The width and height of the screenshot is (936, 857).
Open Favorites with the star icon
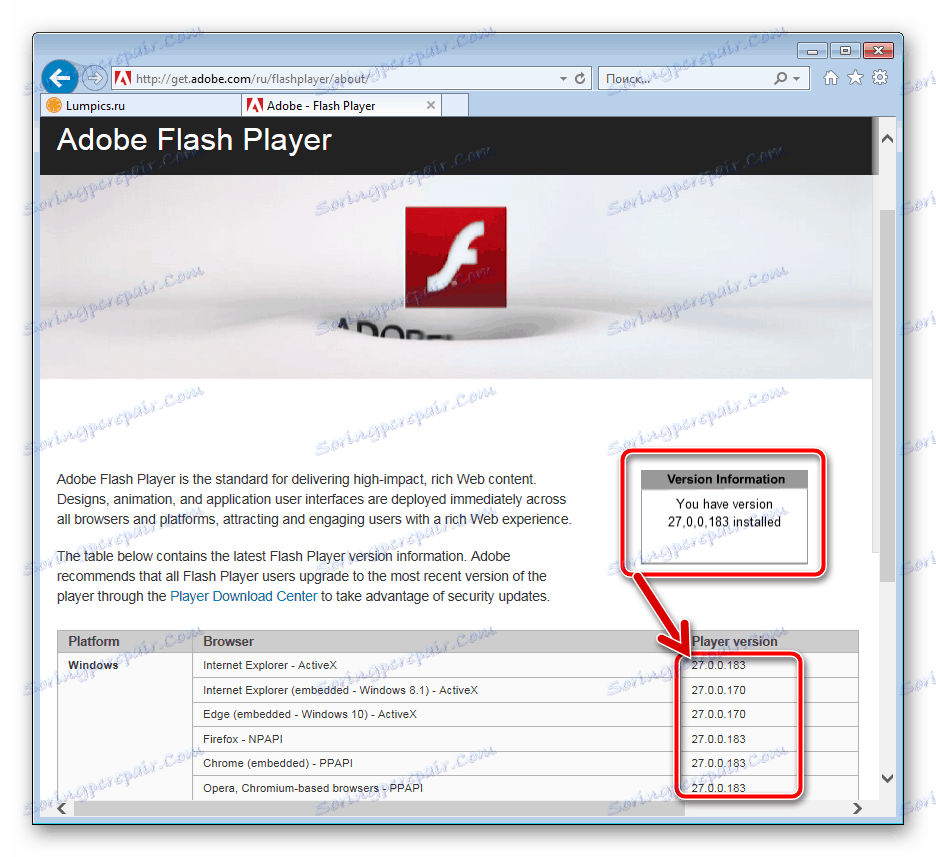(855, 77)
